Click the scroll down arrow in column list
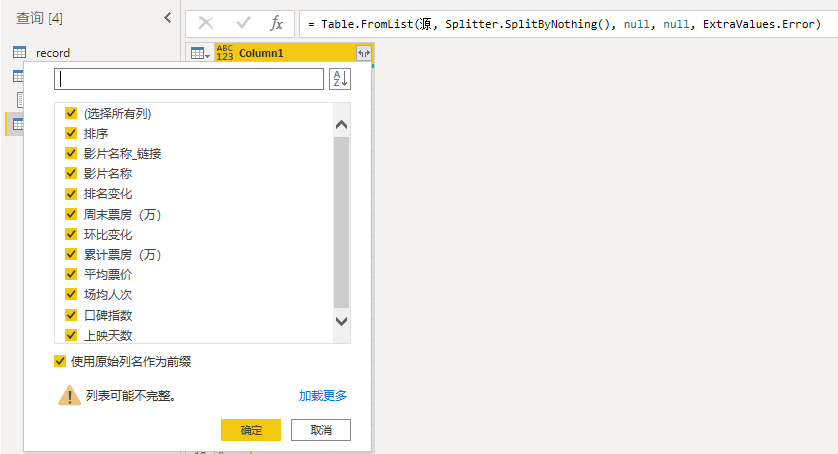The width and height of the screenshot is (838, 454). tap(341, 322)
